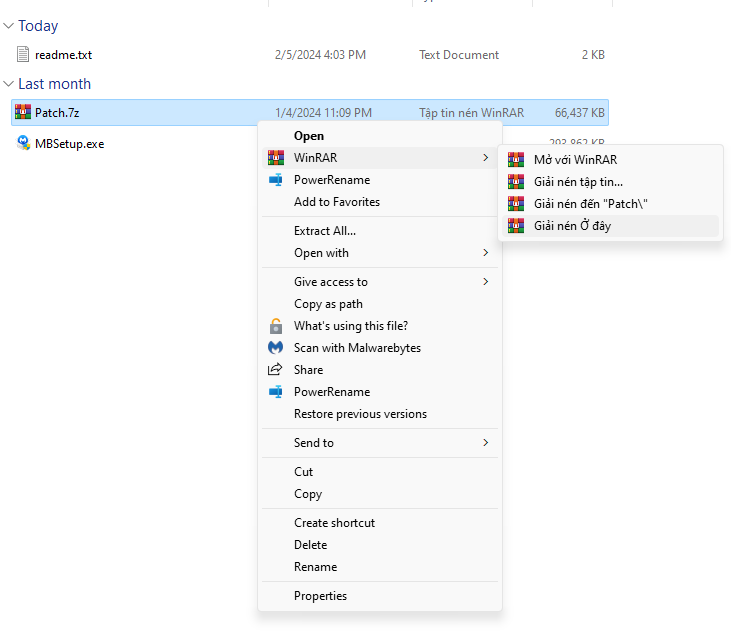Click the Malwarebytes icon in context menu

(x=276, y=348)
